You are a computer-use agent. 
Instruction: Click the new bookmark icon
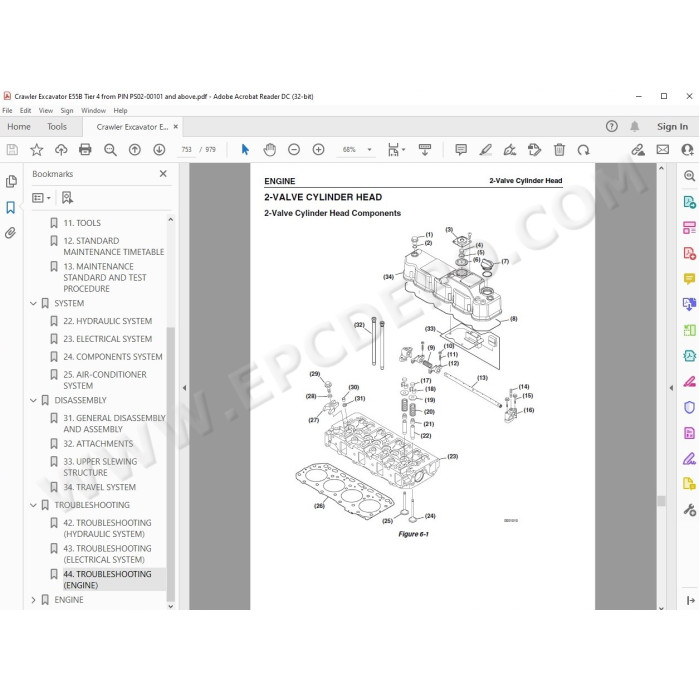tap(67, 198)
